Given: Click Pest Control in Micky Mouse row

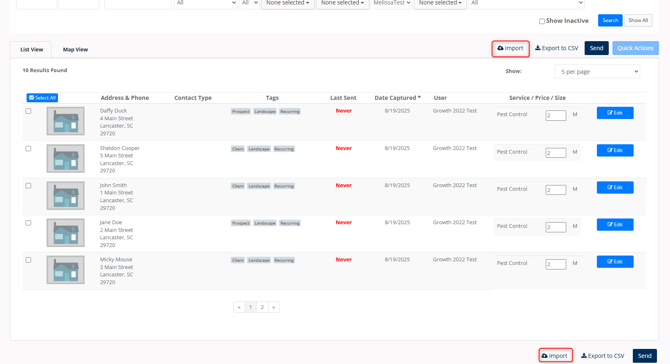Looking at the screenshot, I should click(x=512, y=263).
